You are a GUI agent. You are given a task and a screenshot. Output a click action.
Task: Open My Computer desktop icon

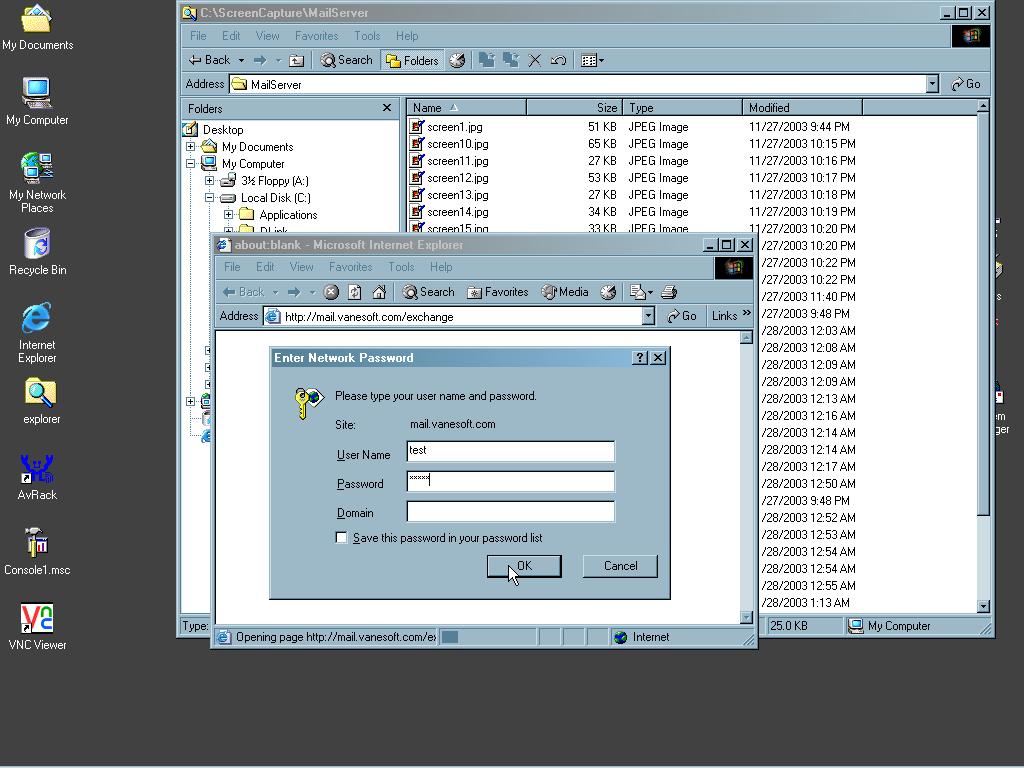click(37, 102)
